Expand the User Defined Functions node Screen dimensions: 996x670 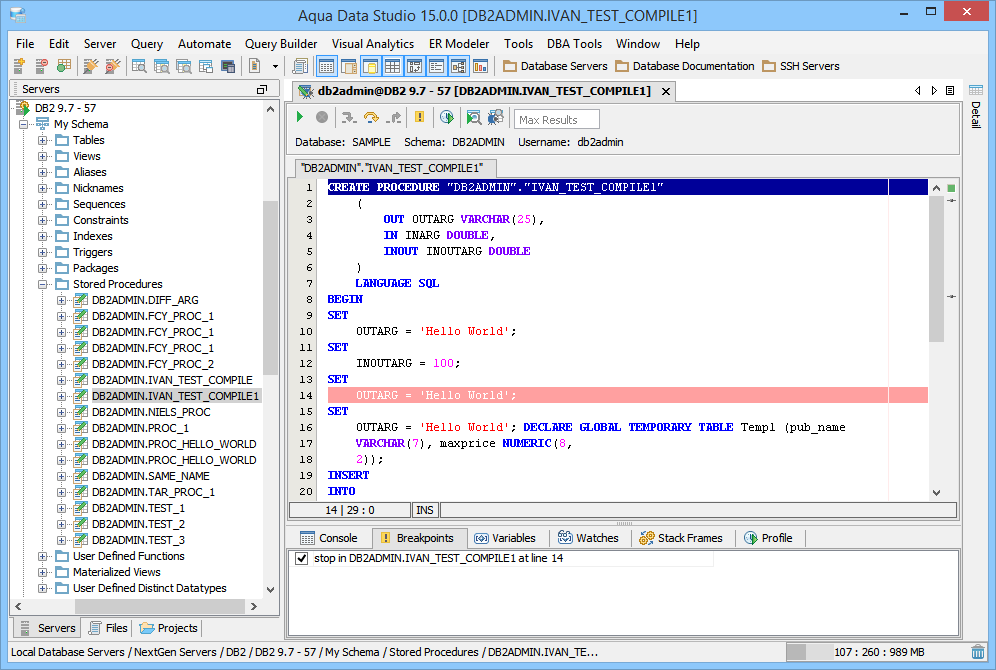pyautogui.click(x=43, y=556)
